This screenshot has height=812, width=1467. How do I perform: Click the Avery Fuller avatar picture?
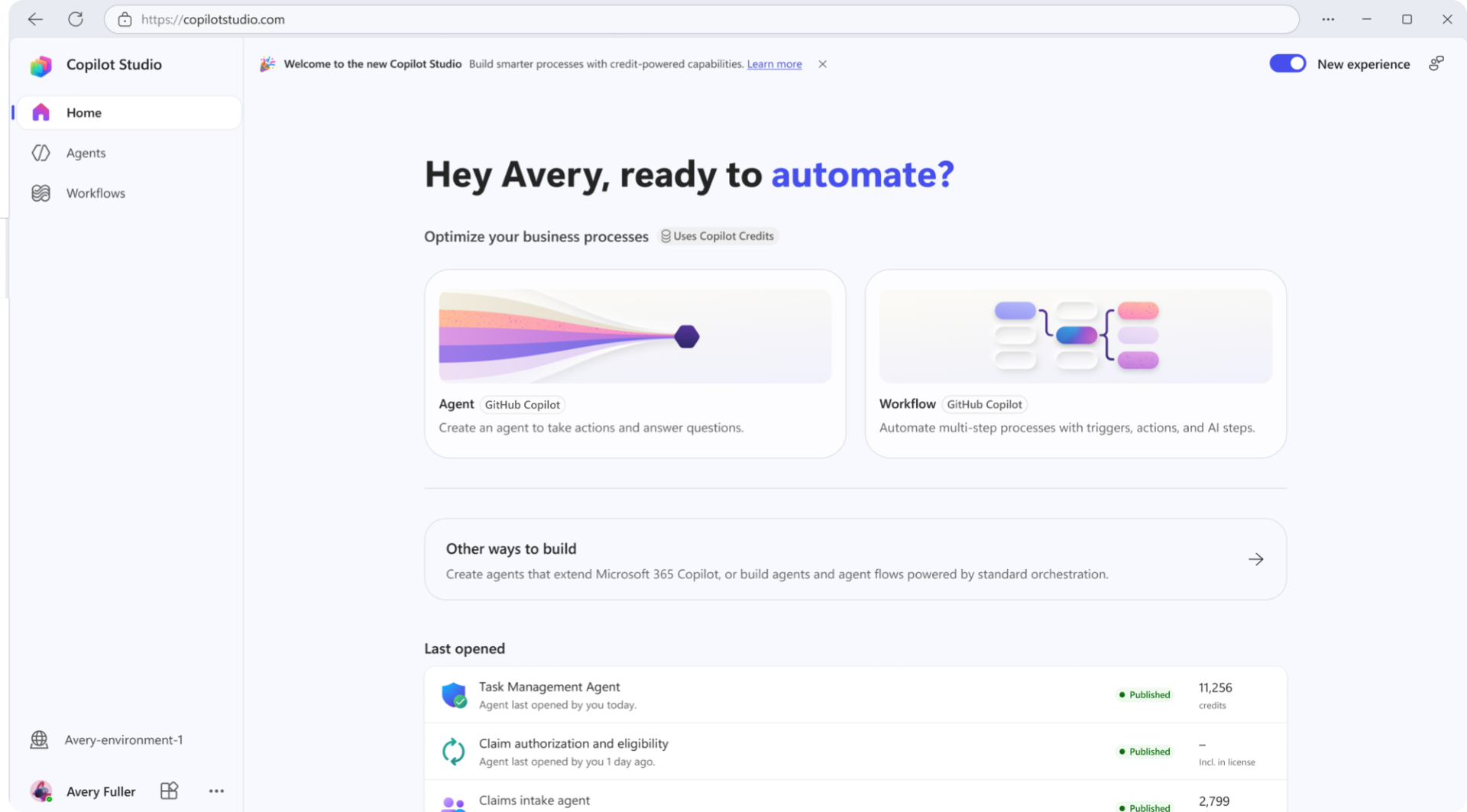click(41, 791)
